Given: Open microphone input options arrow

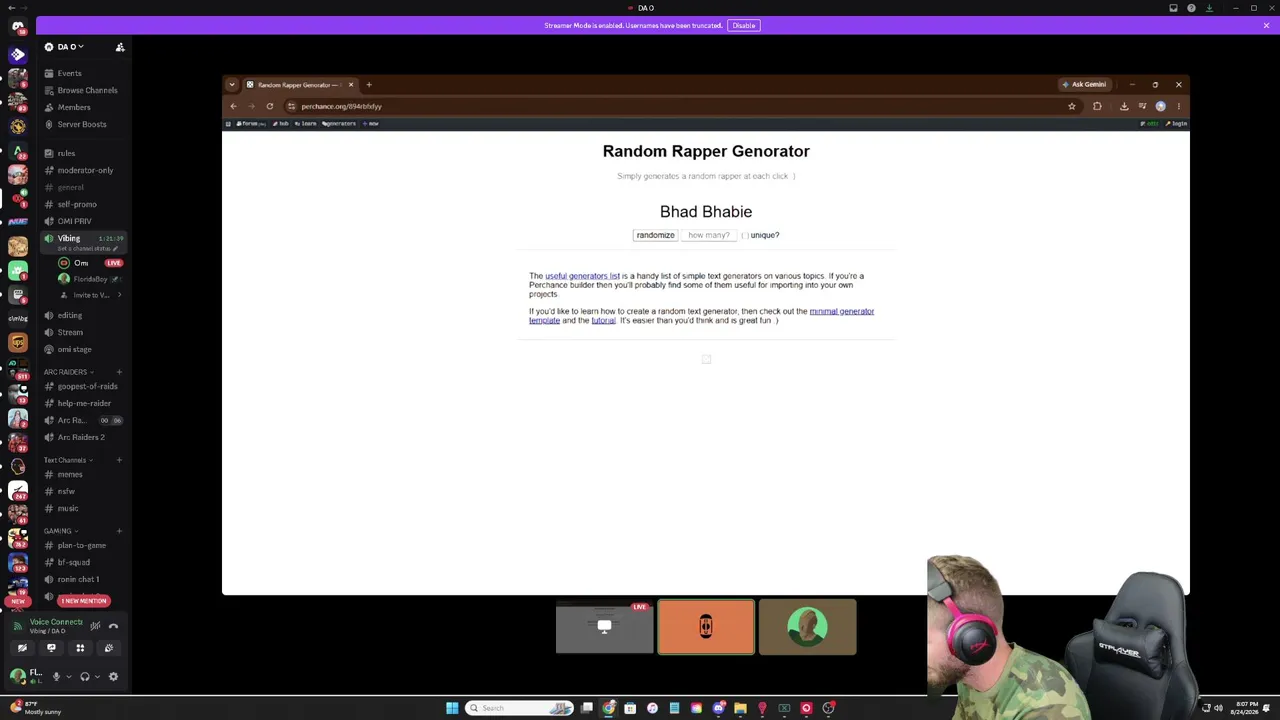Looking at the screenshot, I should pyautogui.click(x=68, y=677).
